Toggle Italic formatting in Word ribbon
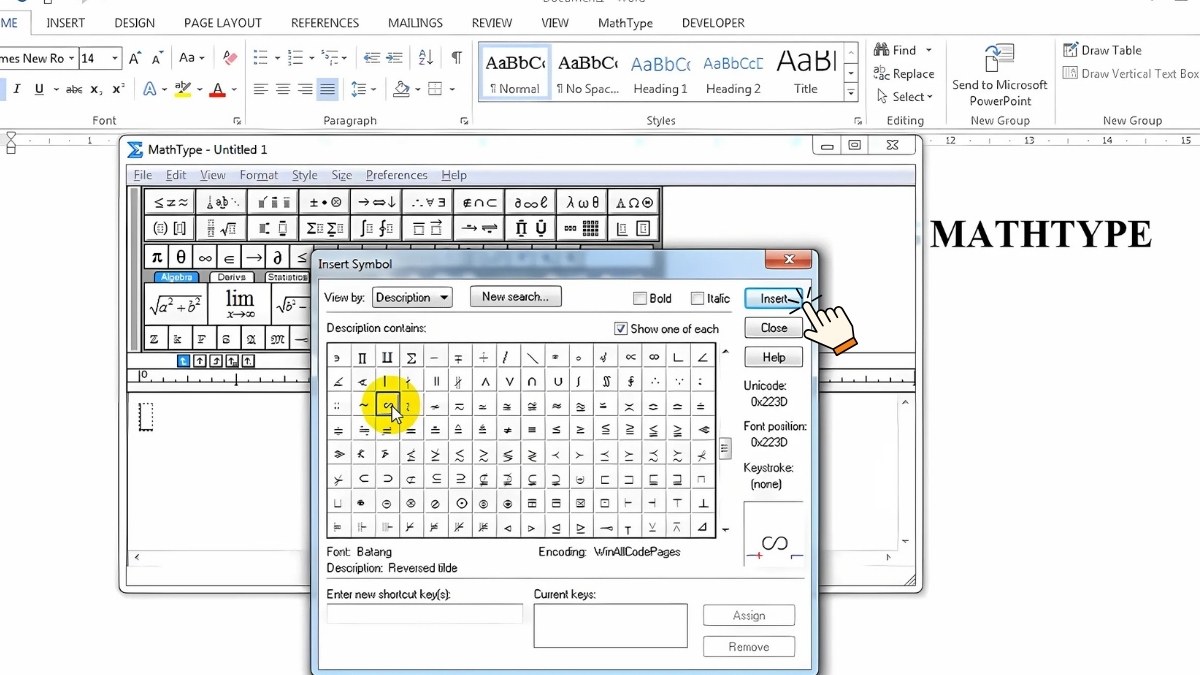The image size is (1200, 675). click(17, 89)
